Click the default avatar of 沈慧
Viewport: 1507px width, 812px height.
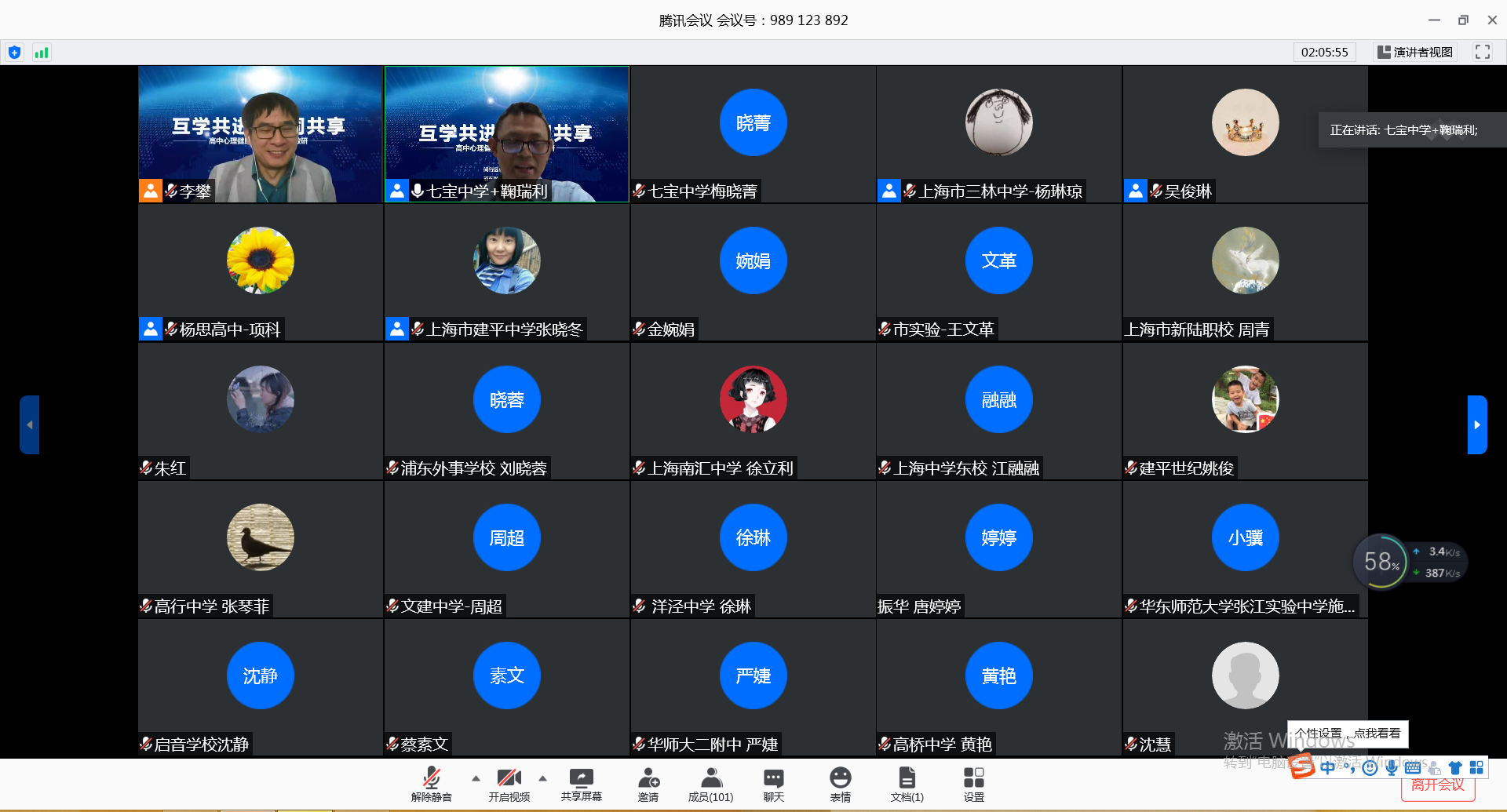point(1246,675)
